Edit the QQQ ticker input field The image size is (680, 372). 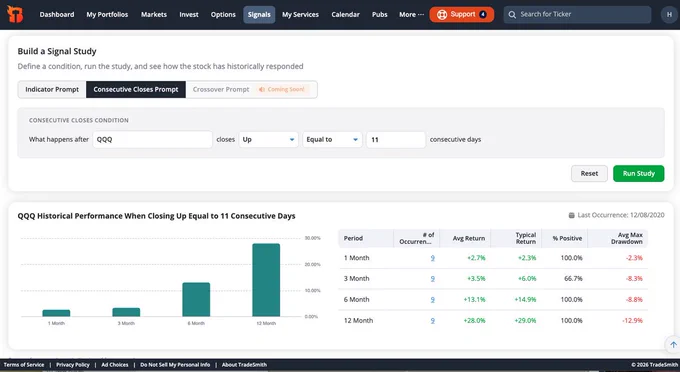pyautogui.click(x=152, y=139)
